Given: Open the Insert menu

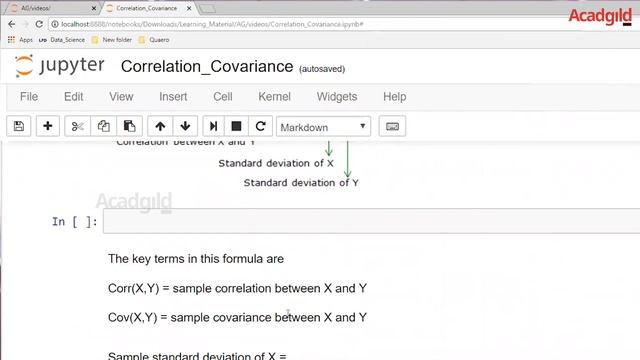Looking at the screenshot, I should (x=173, y=97).
